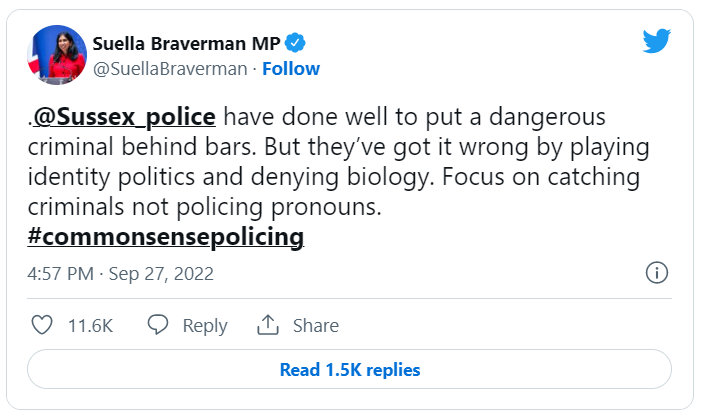Image resolution: width=701 pixels, height=418 pixels.
Task: Open Suella Braverman's profile photo
Action: tap(58, 54)
